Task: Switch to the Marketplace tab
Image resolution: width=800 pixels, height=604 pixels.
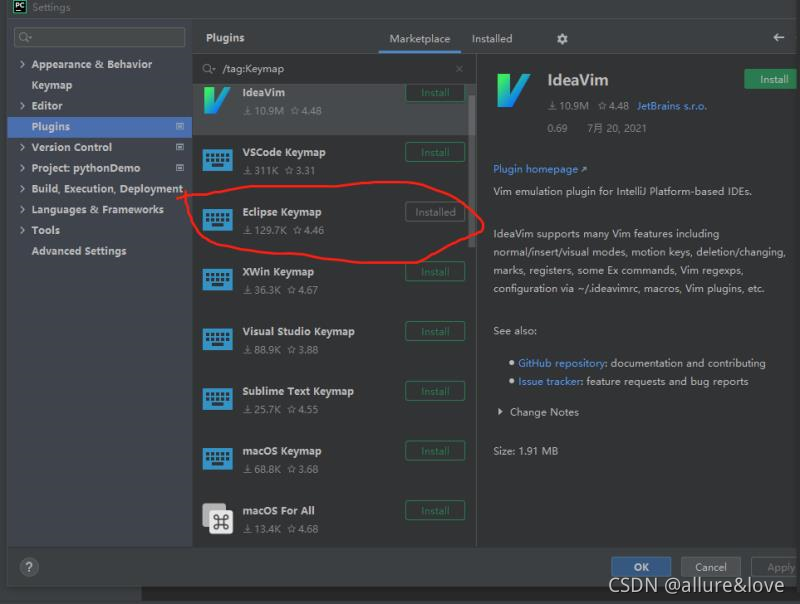Action: pos(419,39)
